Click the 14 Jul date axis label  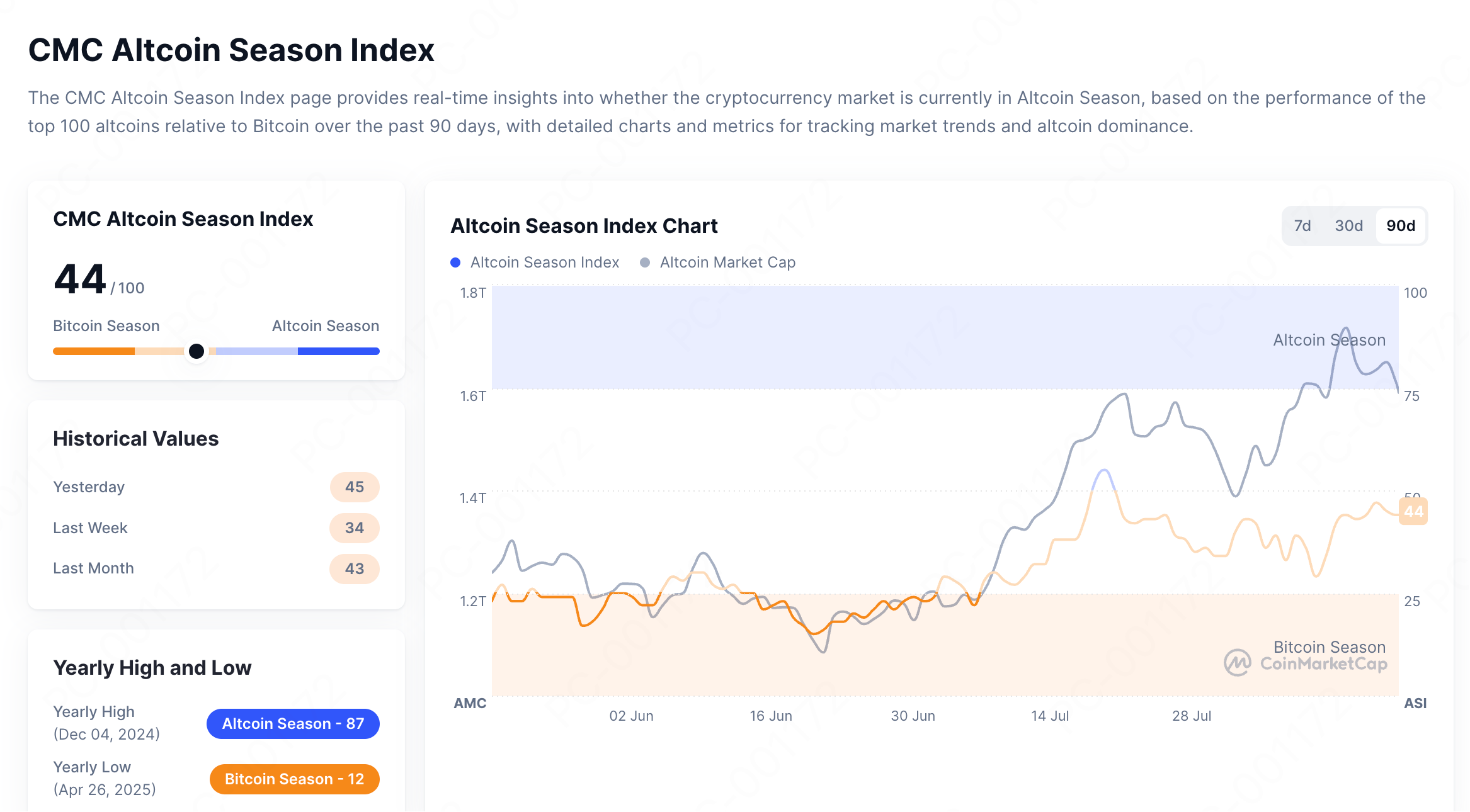1049,716
